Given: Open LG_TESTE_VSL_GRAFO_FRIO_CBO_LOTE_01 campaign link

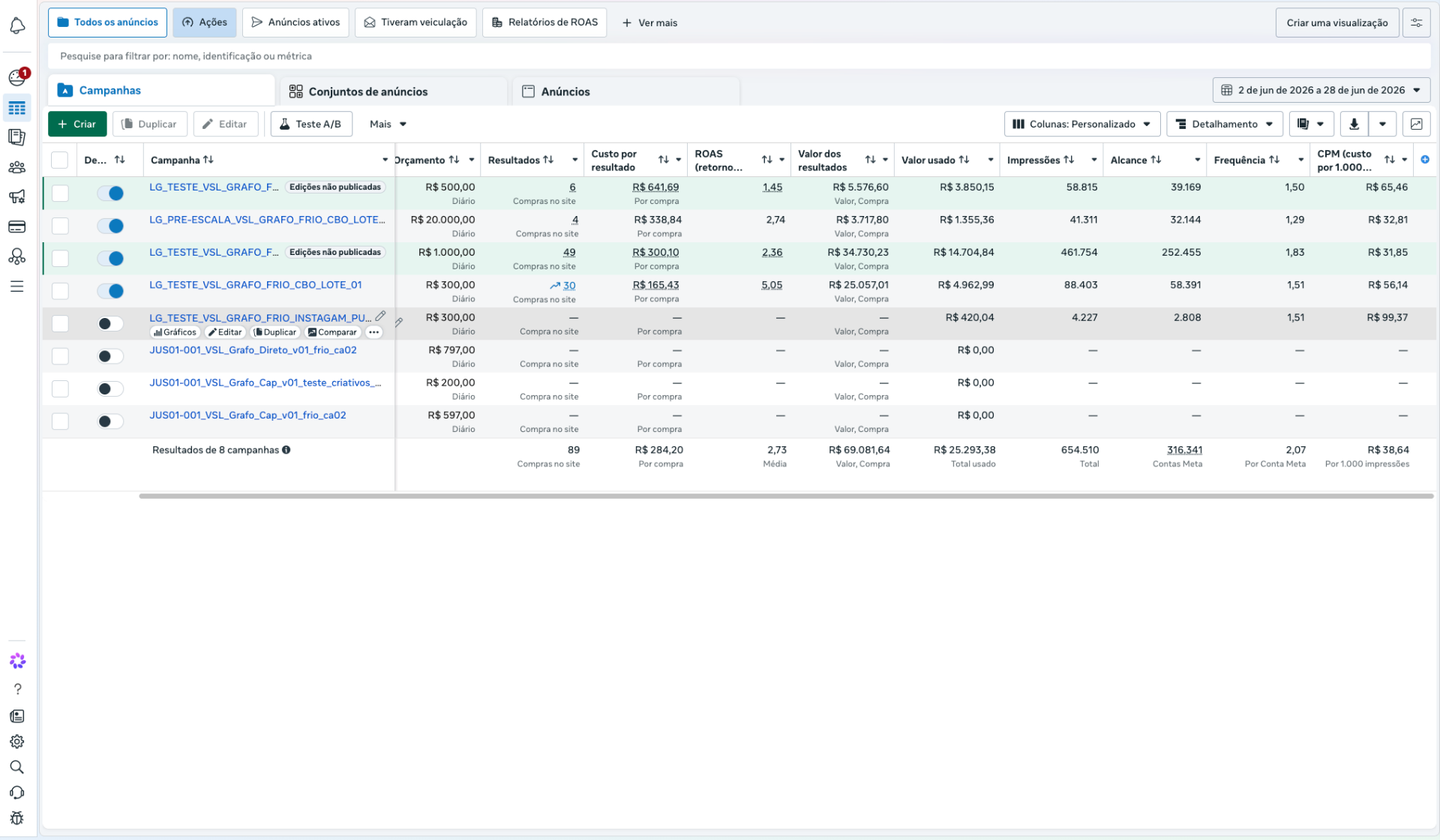Looking at the screenshot, I should [256, 285].
